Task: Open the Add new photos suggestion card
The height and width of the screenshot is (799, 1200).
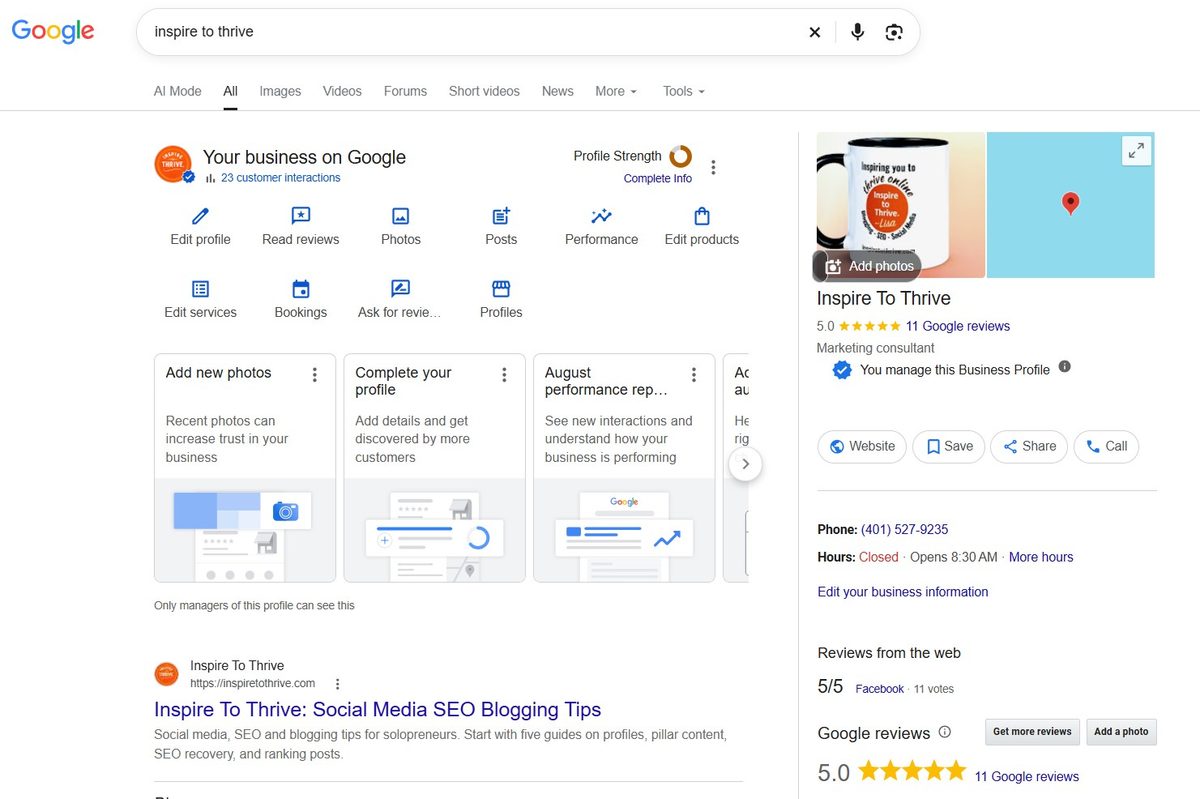Action: [x=245, y=467]
